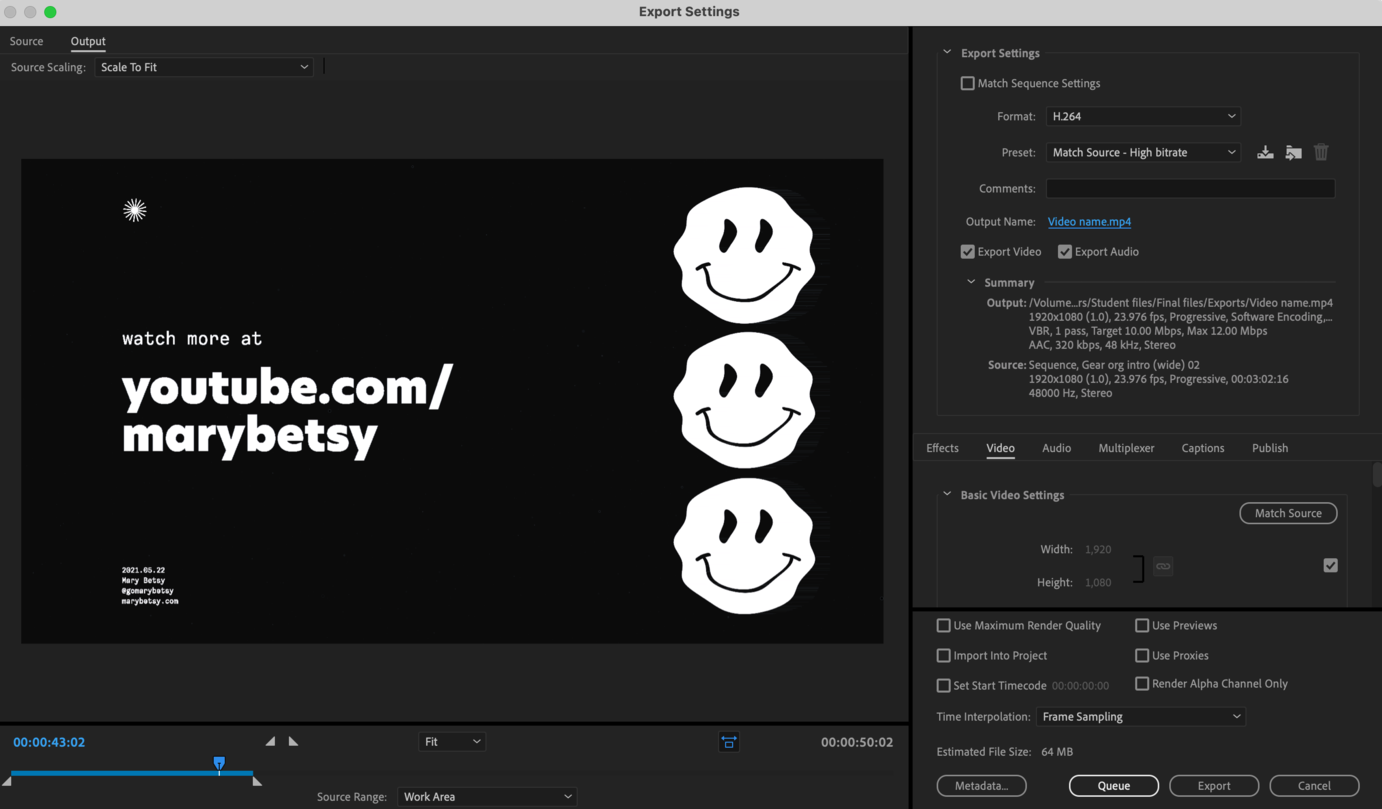
Task: Toggle aspect ratio correction icon
Action: 729,741
